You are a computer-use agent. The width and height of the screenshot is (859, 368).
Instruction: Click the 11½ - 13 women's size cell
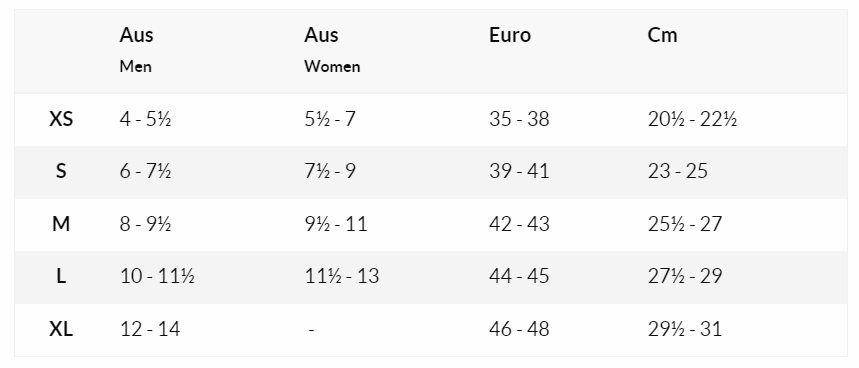[341, 277]
